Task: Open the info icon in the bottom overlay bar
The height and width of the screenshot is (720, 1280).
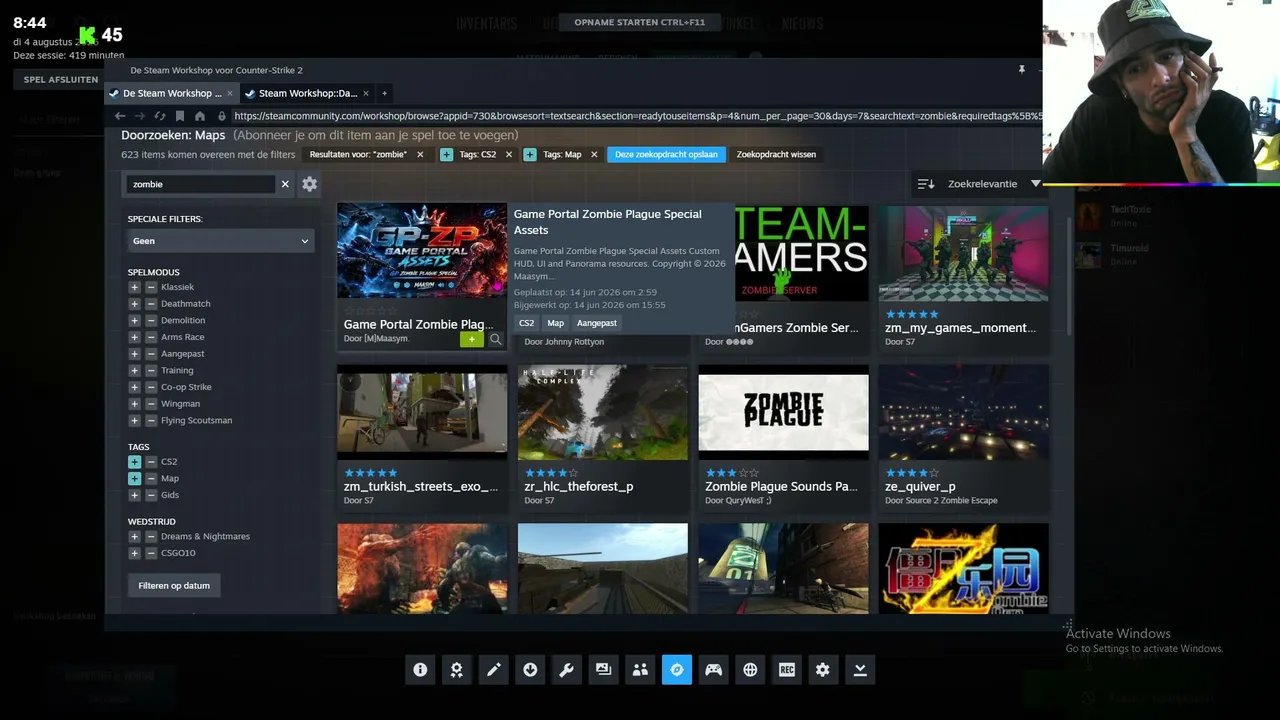Action: point(420,670)
